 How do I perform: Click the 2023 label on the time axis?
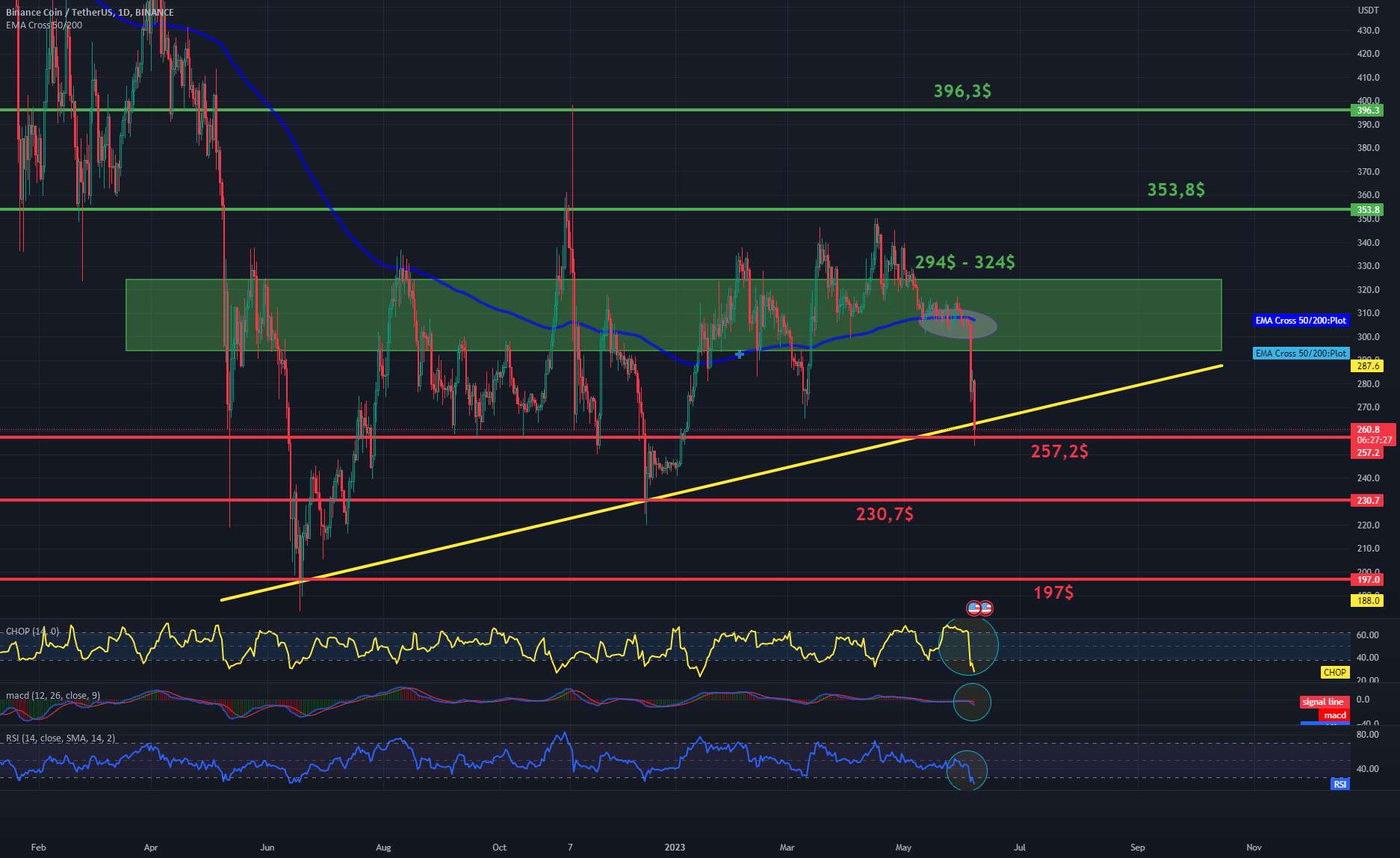pyautogui.click(x=675, y=848)
